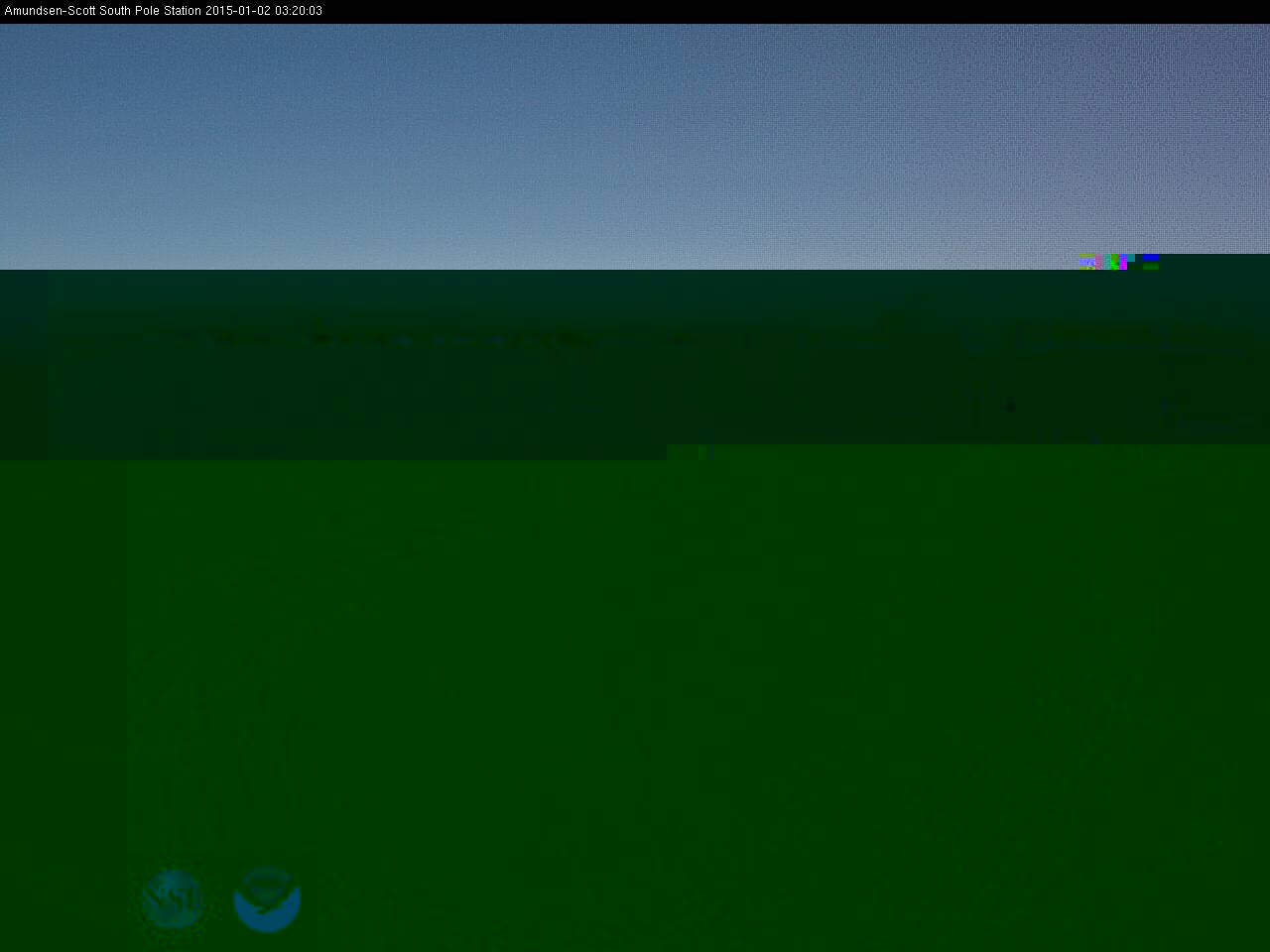Click the bright blue glitch square
Viewport: 1270px width, 952px height.
point(1150,258)
